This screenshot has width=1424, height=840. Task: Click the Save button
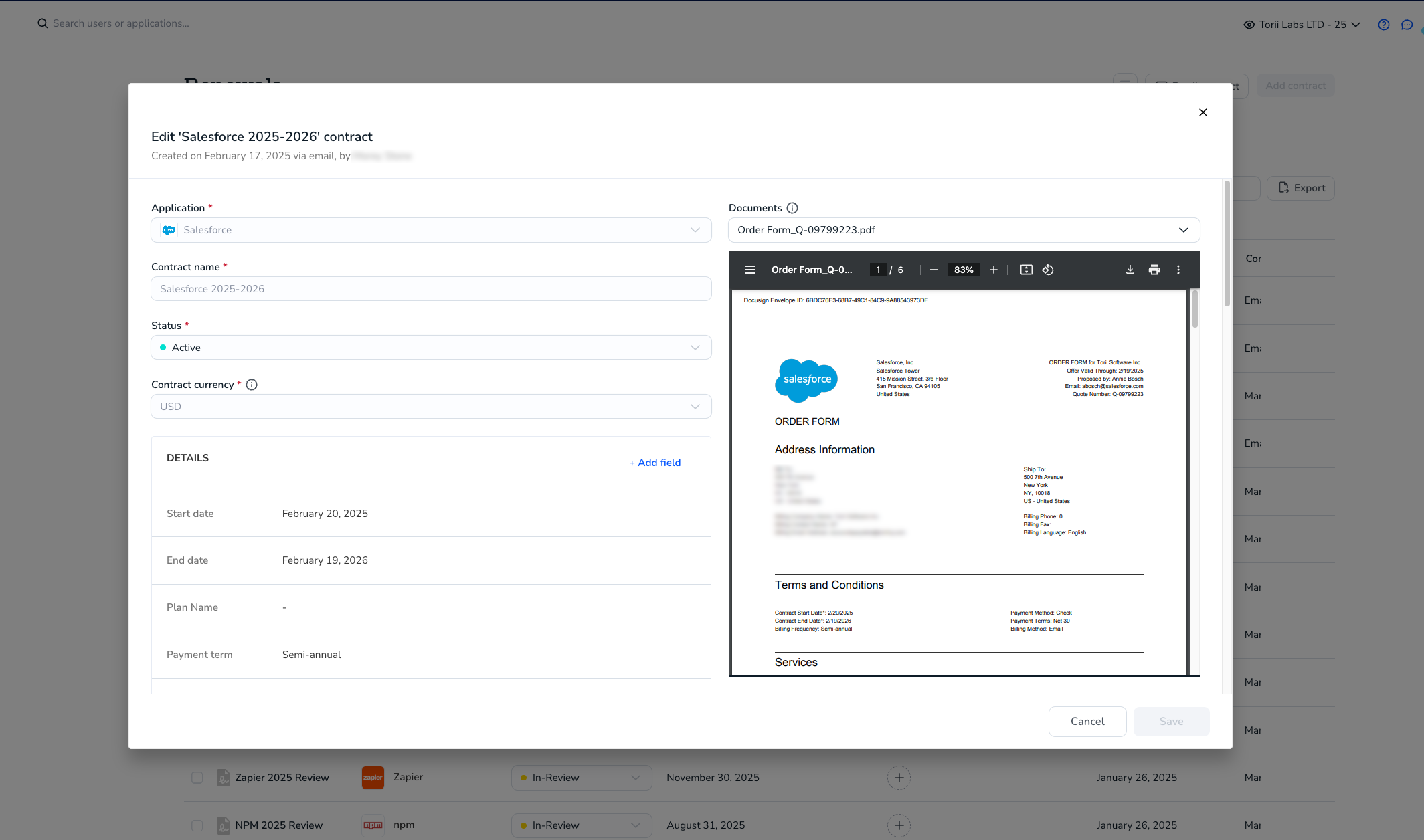[x=1171, y=722]
